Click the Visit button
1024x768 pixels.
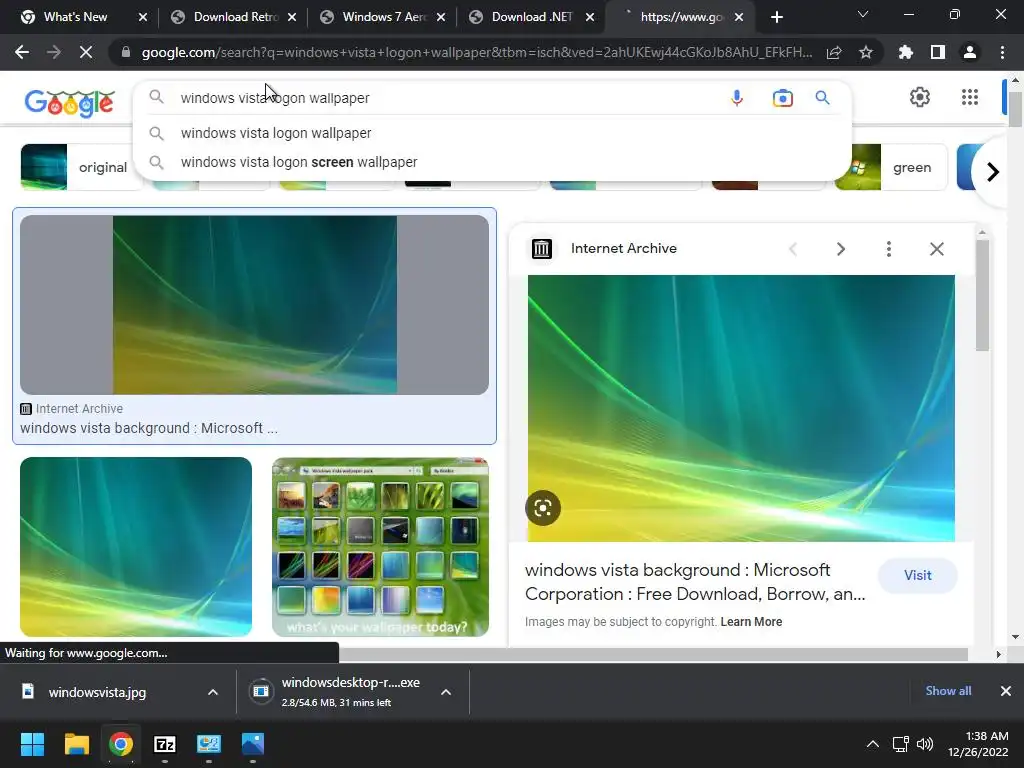pos(918,575)
